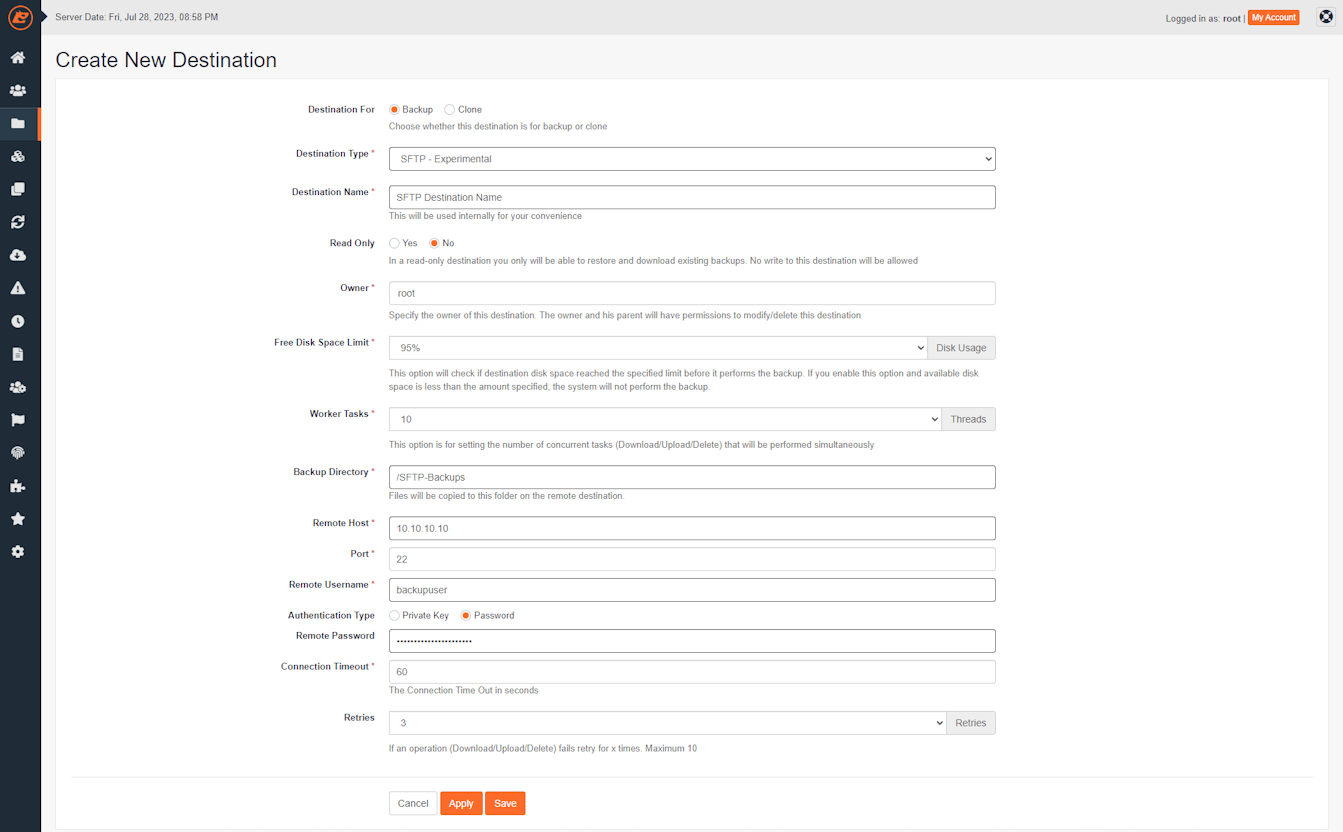Click the 'Logged in as: root' text
Screen dimensions: 1343x832
click(x=1203, y=18)
